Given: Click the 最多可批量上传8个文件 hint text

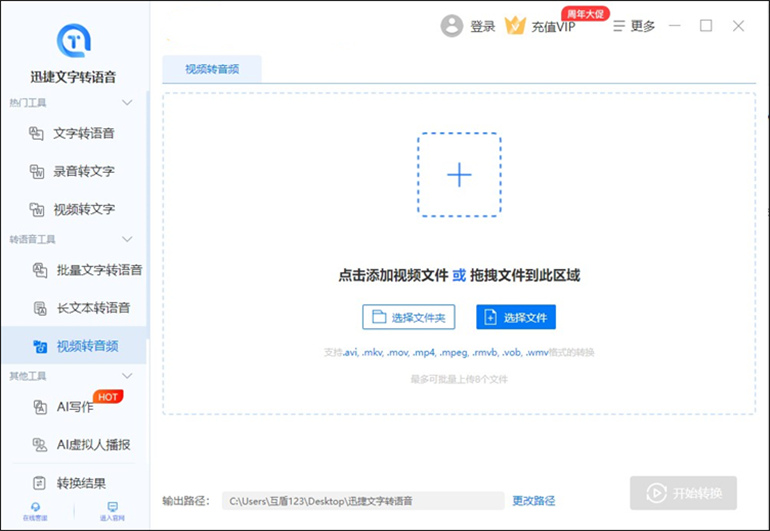Looking at the screenshot, I should click(x=459, y=379).
